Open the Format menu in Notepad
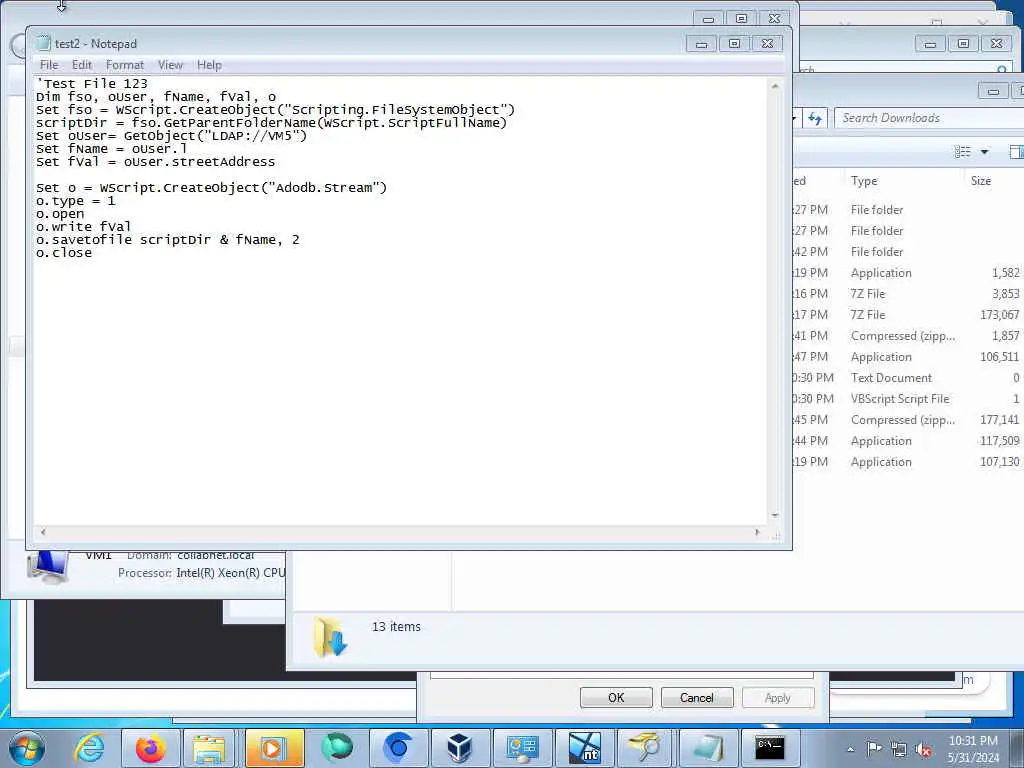The width and height of the screenshot is (1024, 768). click(125, 65)
